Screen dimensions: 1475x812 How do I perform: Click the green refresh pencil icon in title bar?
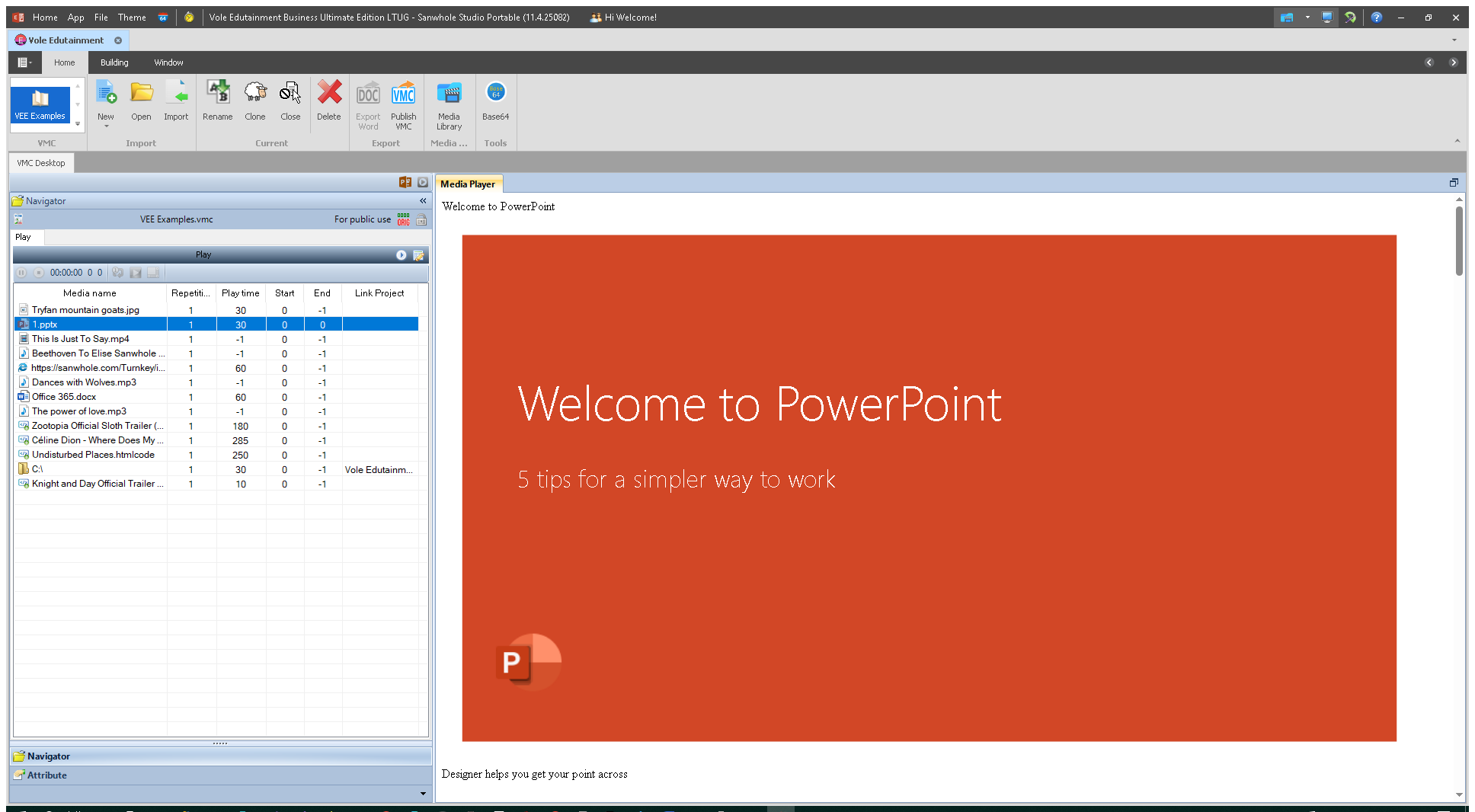1350,17
